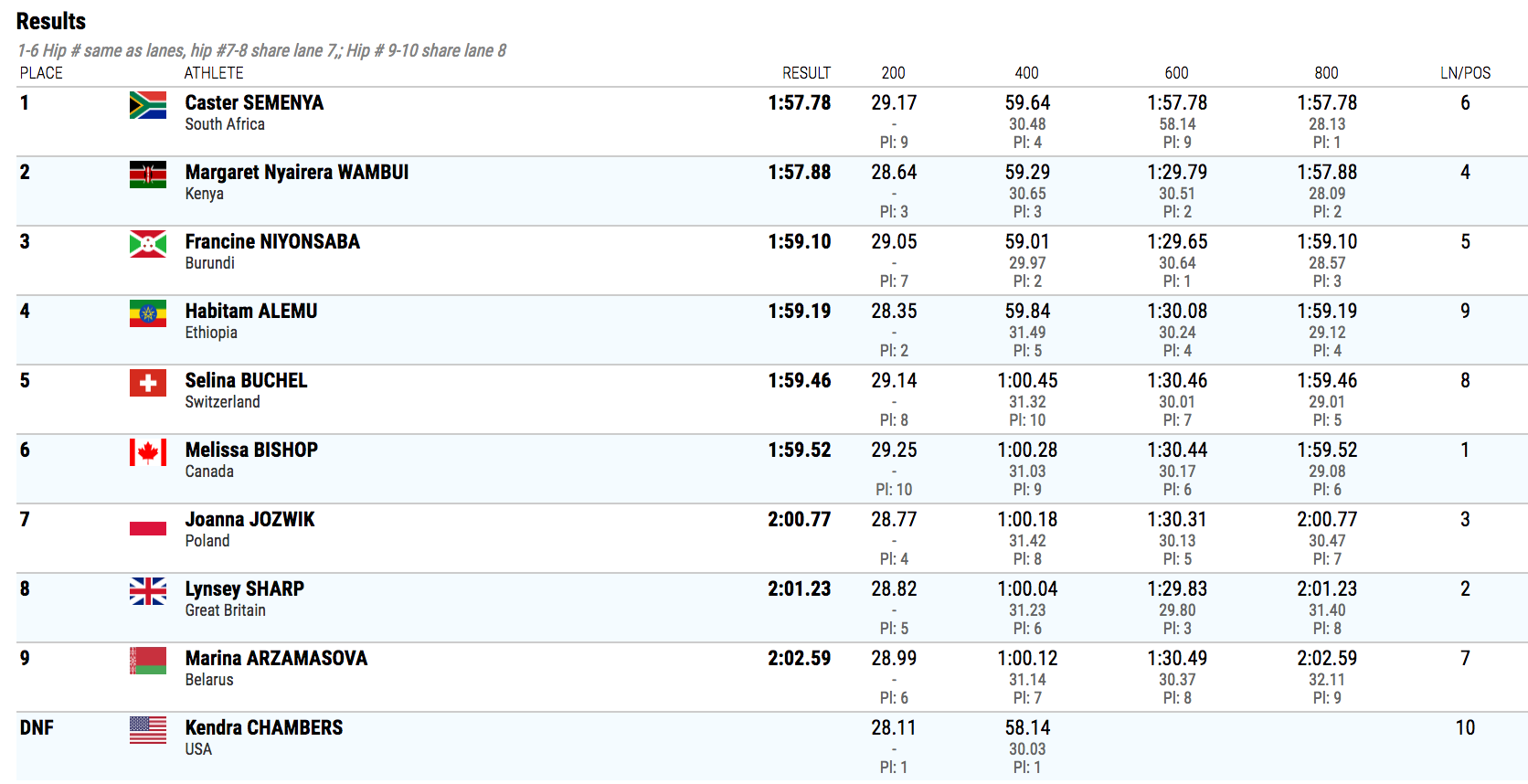Click the South Africa flag icon

148,105
